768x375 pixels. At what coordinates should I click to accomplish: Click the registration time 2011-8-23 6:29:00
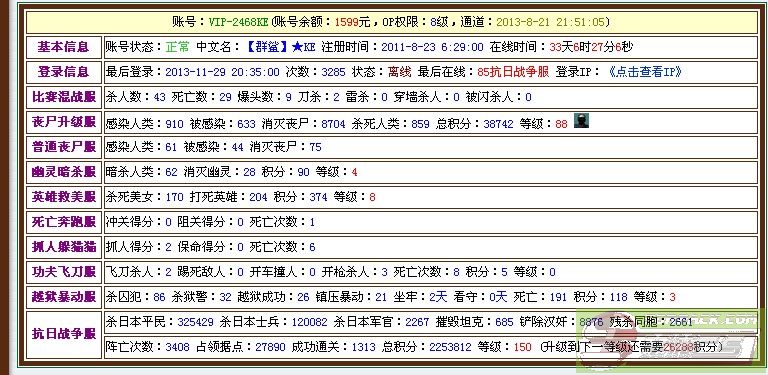coord(432,47)
